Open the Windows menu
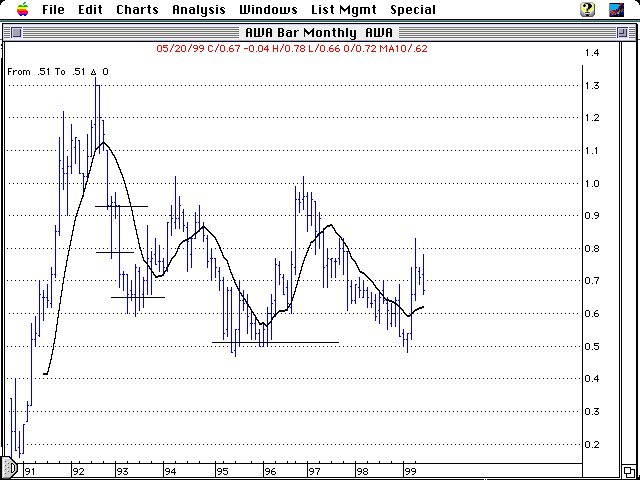Screen dimensions: 640x480 (268, 9)
